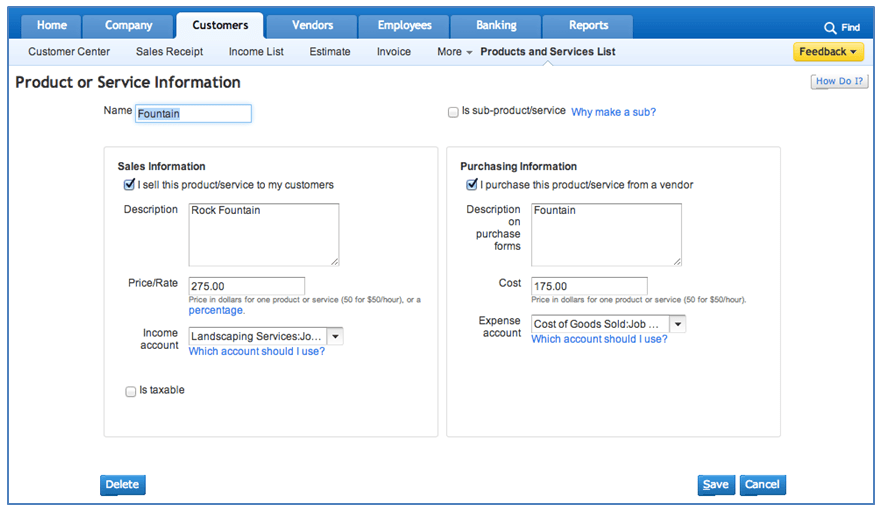
Task: Click the Cost field showing 175.00
Action: pos(589,286)
